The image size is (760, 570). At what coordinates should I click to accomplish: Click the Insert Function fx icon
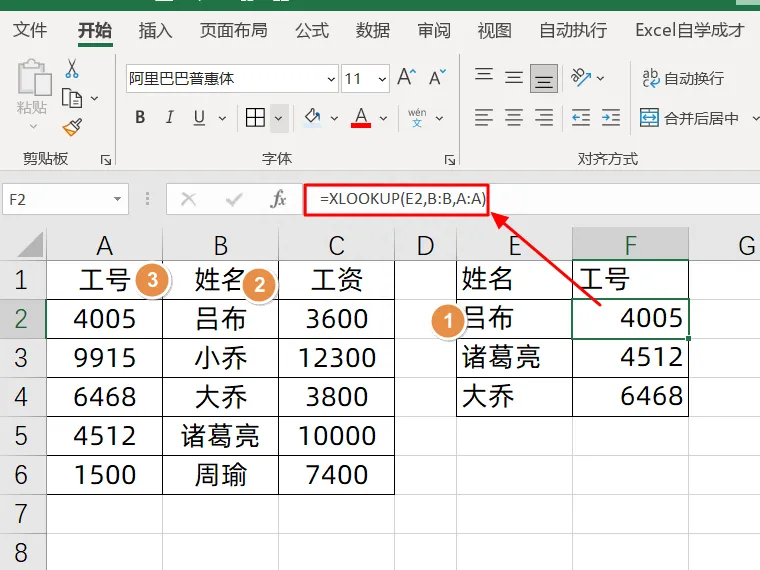click(x=278, y=199)
